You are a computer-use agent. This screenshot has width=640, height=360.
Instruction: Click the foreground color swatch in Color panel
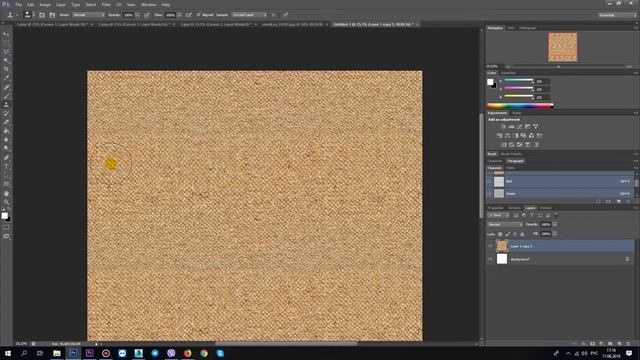[490, 82]
